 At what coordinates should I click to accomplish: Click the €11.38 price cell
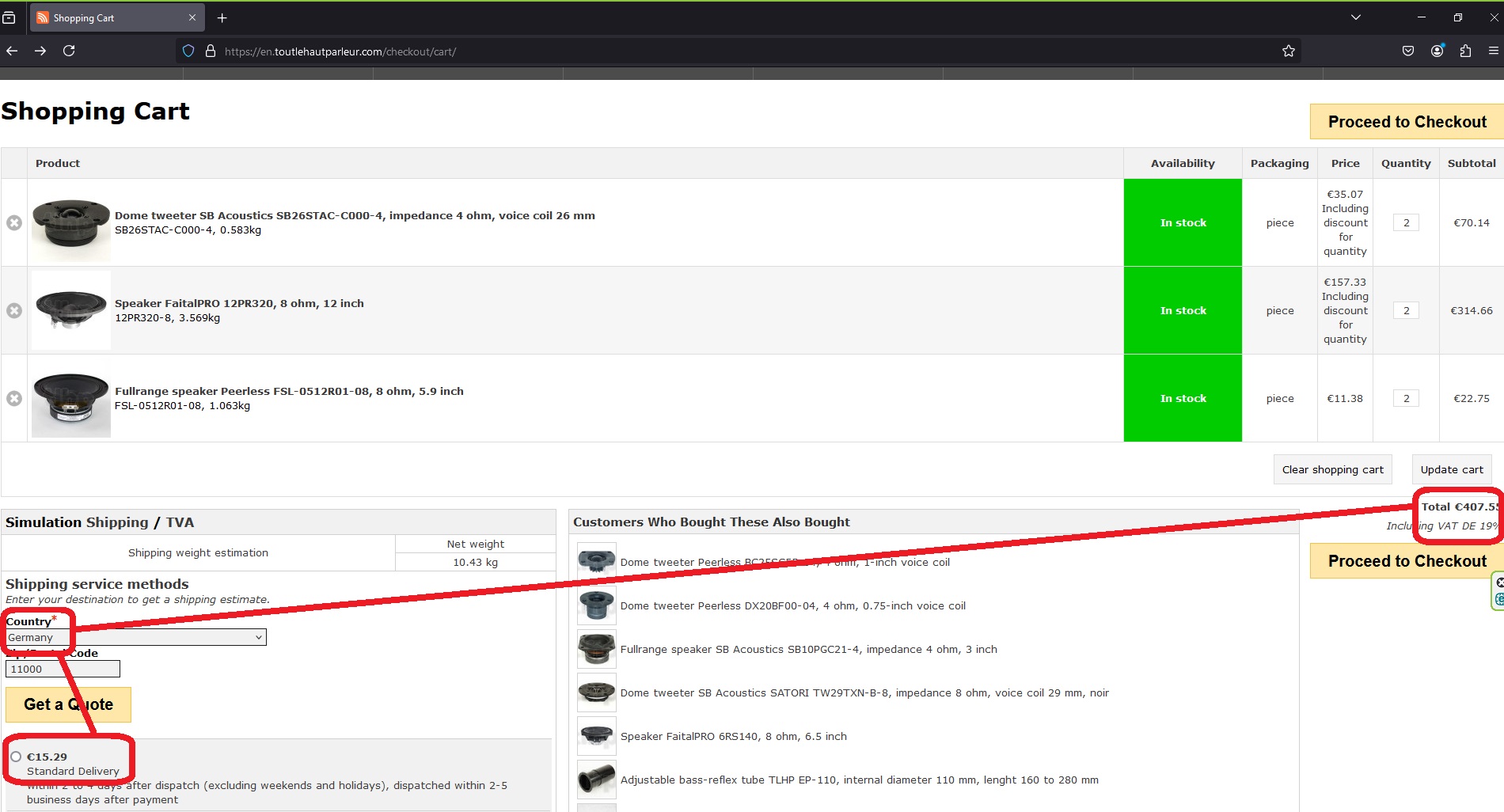[1345, 398]
